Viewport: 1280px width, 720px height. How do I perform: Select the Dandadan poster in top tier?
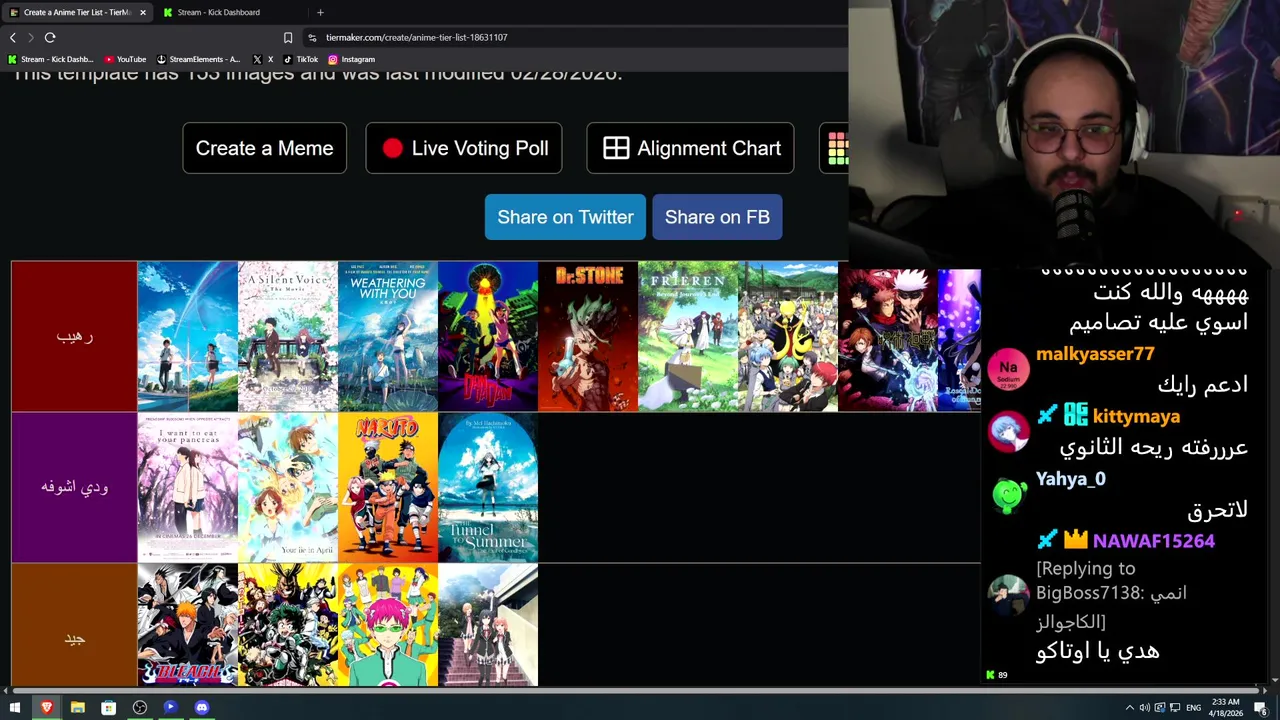click(488, 337)
